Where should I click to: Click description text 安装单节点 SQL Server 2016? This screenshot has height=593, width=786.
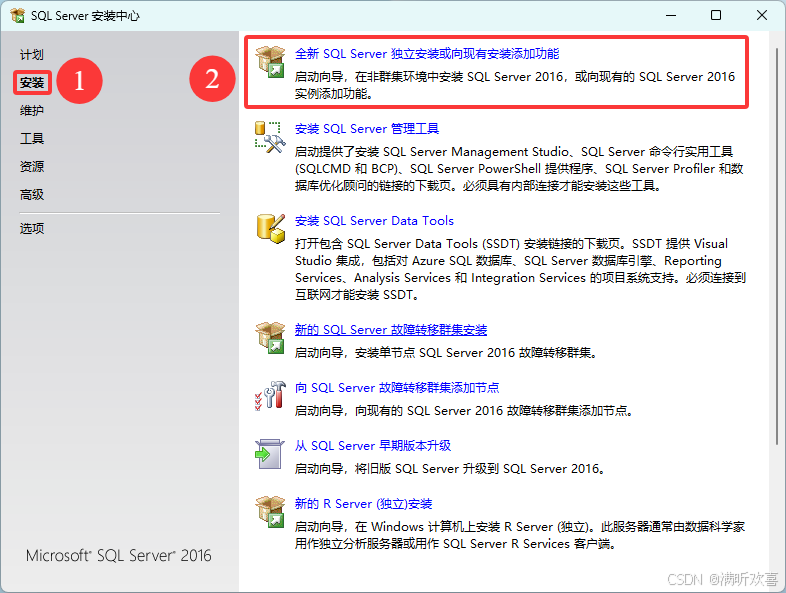click(x=446, y=353)
